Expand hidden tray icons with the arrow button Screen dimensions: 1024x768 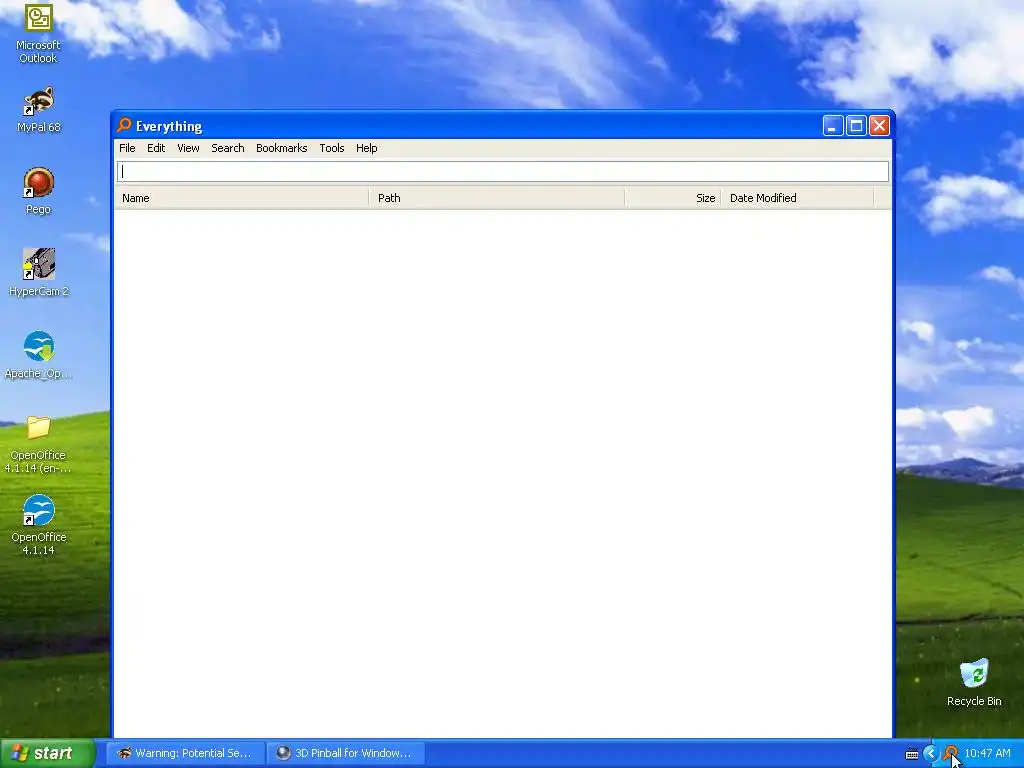(x=931, y=753)
